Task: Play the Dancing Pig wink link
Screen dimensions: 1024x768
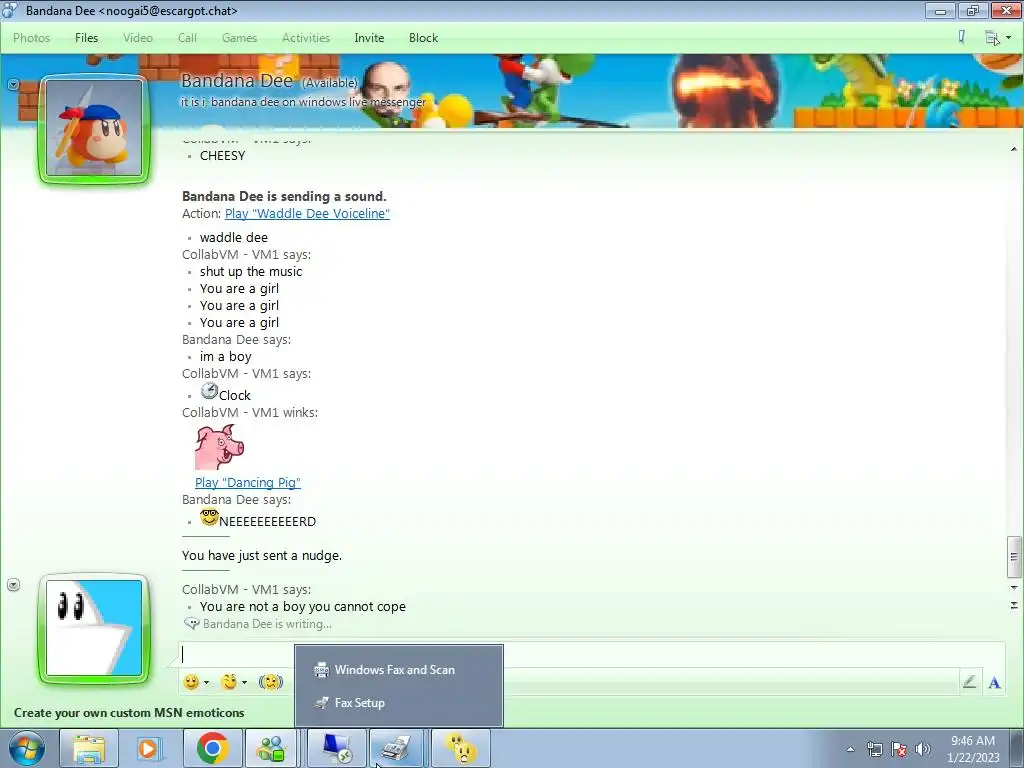Action: 248,483
